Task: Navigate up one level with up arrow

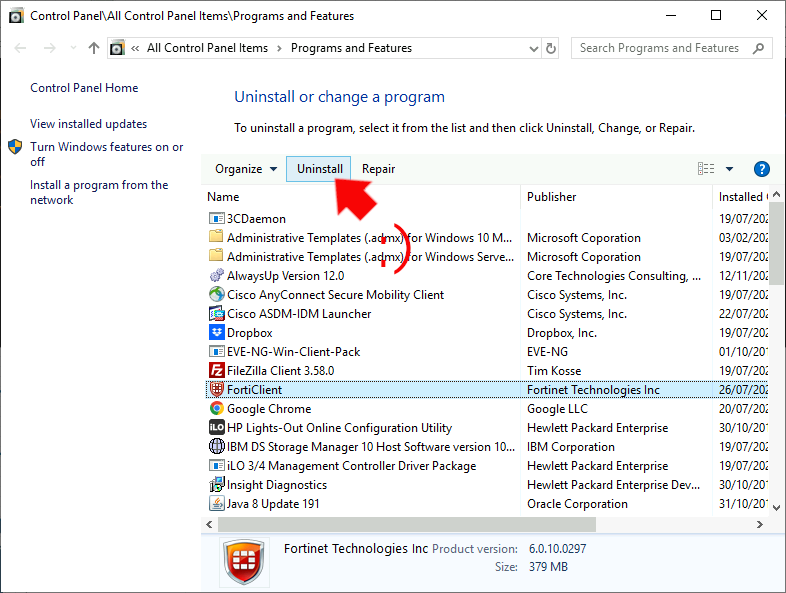Action: (94, 48)
